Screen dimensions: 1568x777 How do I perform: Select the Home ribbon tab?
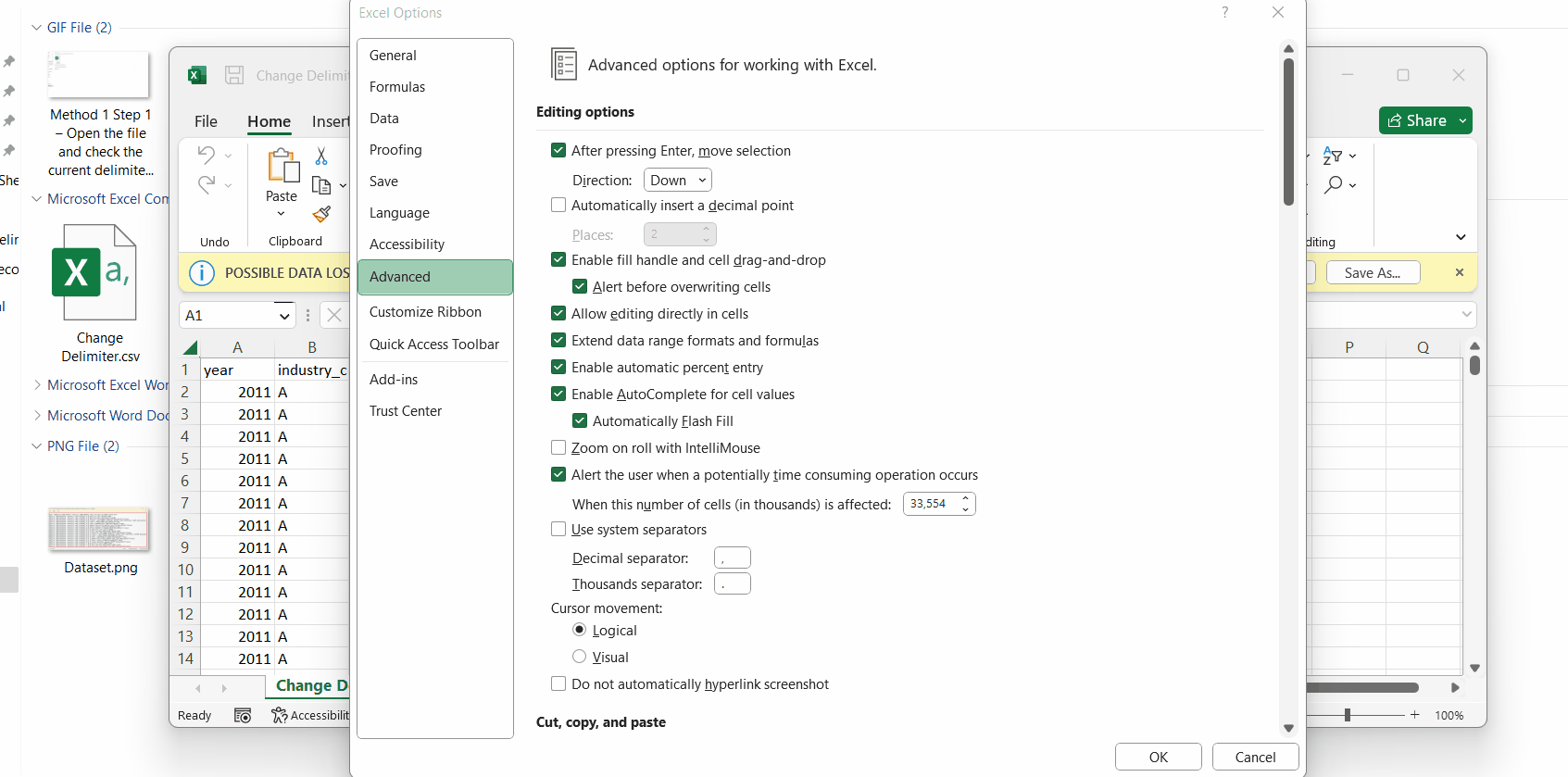269,121
